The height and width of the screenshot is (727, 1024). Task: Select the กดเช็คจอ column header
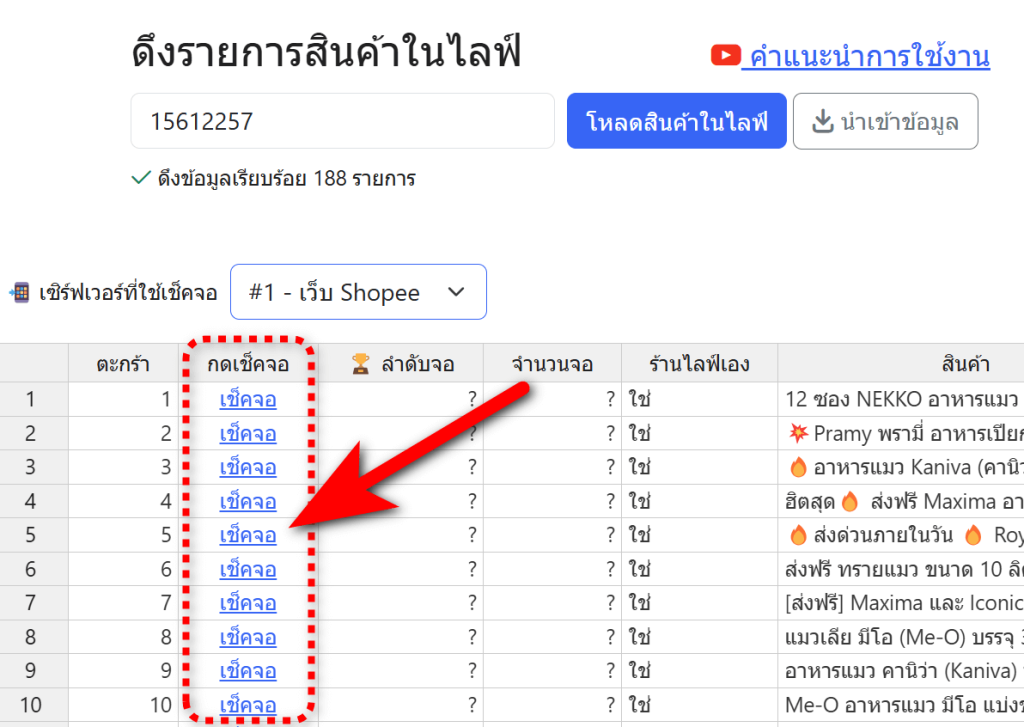[248, 364]
